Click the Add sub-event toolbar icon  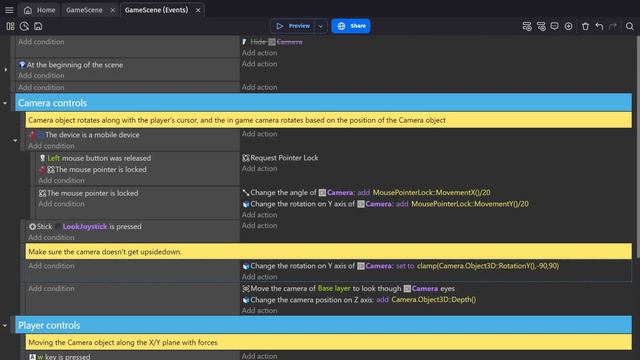[541, 26]
